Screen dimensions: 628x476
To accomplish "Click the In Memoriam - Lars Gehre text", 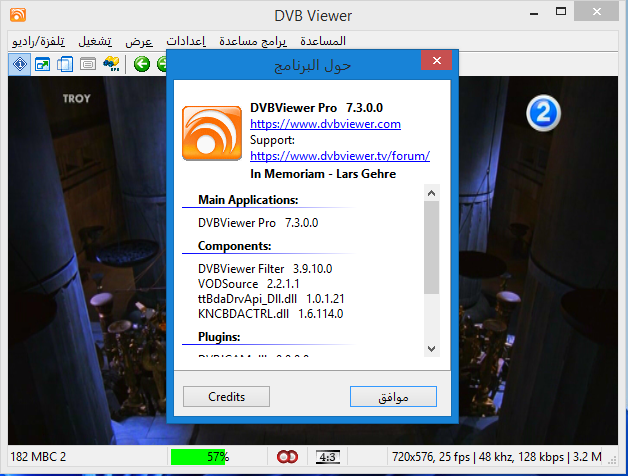I will pos(323,174).
